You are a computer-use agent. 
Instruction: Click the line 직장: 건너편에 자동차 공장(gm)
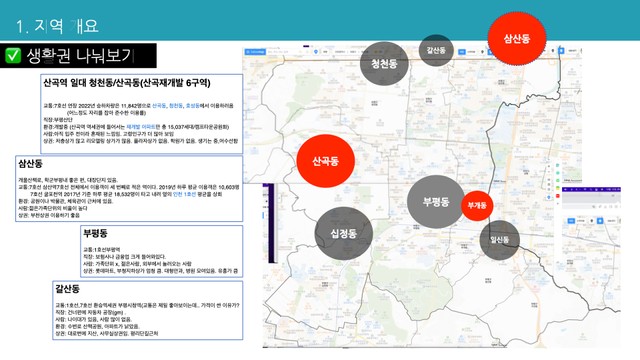point(91,312)
